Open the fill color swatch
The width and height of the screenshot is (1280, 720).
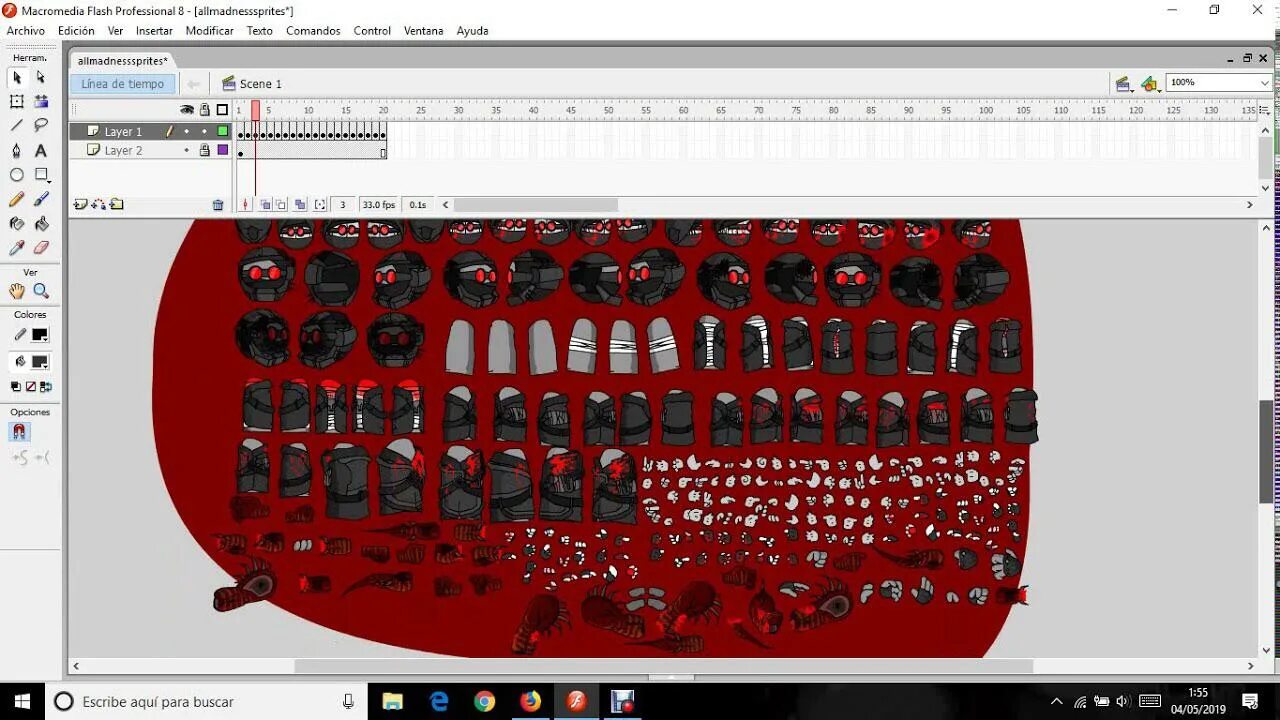pos(39,362)
